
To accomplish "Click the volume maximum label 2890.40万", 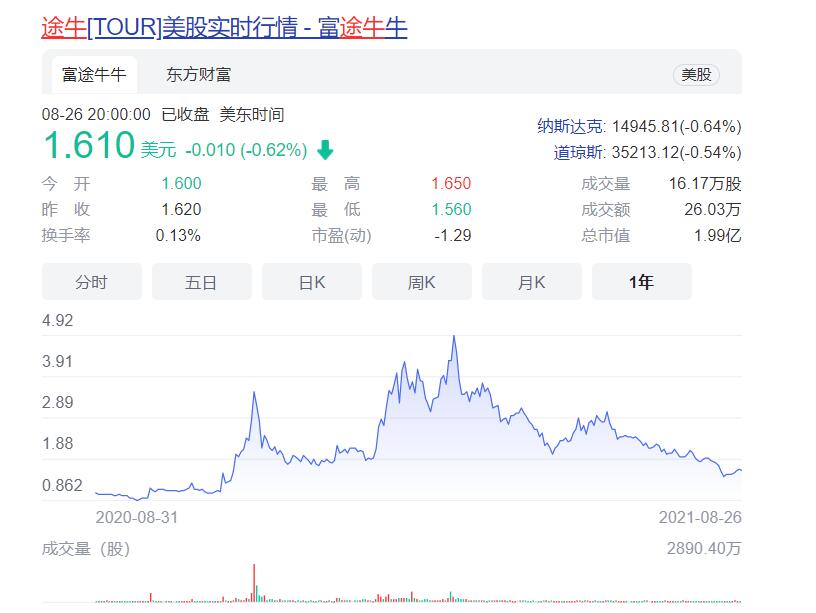I will 704,548.
